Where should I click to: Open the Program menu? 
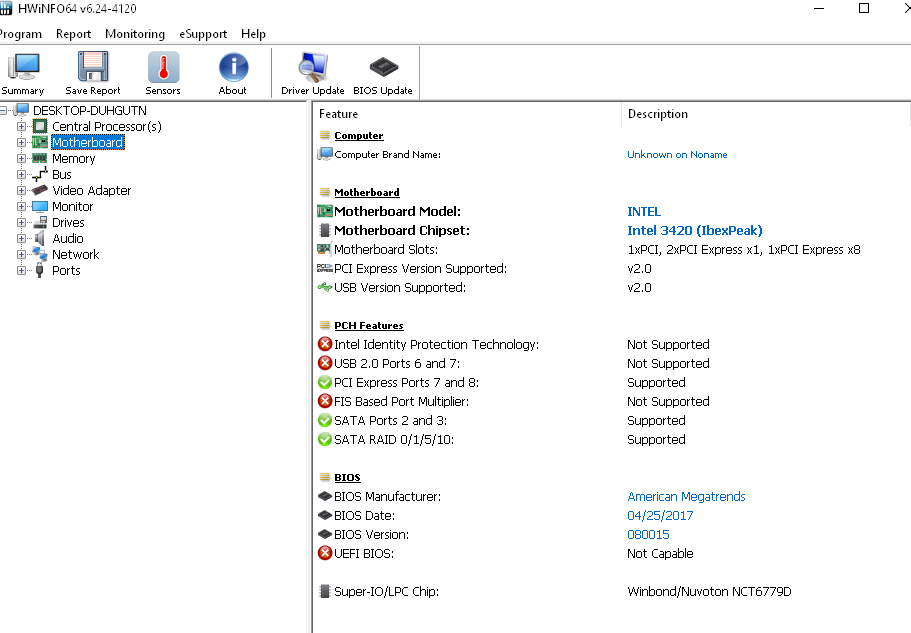coord(20,34)
